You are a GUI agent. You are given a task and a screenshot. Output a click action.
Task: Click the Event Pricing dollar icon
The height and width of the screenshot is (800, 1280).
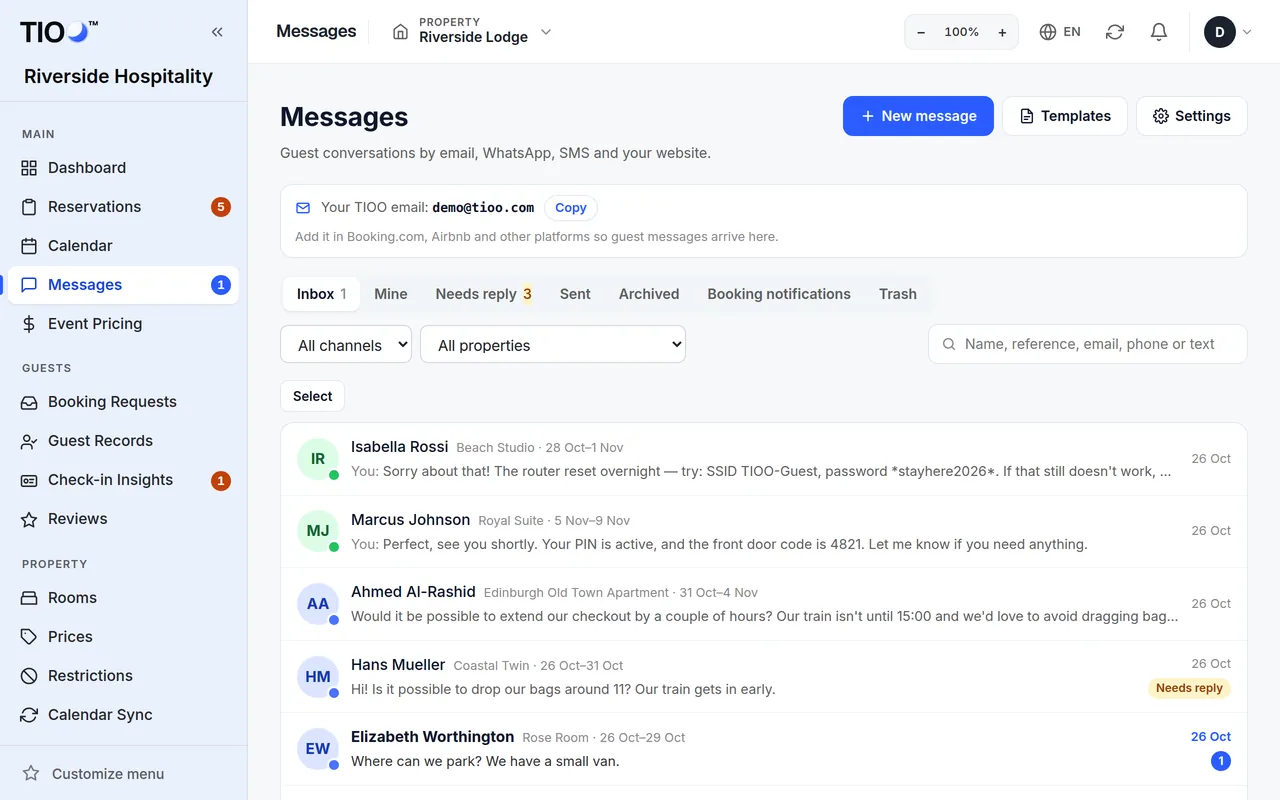[x=29, y=324]
